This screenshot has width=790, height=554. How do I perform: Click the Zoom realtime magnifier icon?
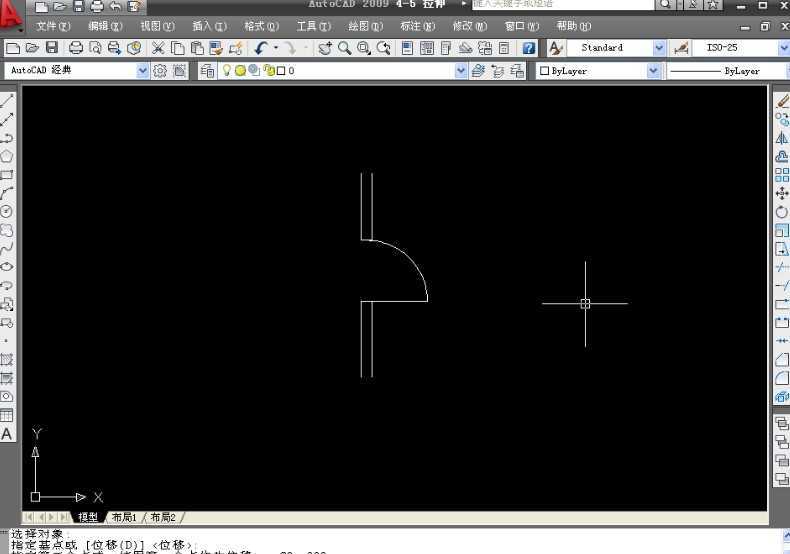point(345,48)
